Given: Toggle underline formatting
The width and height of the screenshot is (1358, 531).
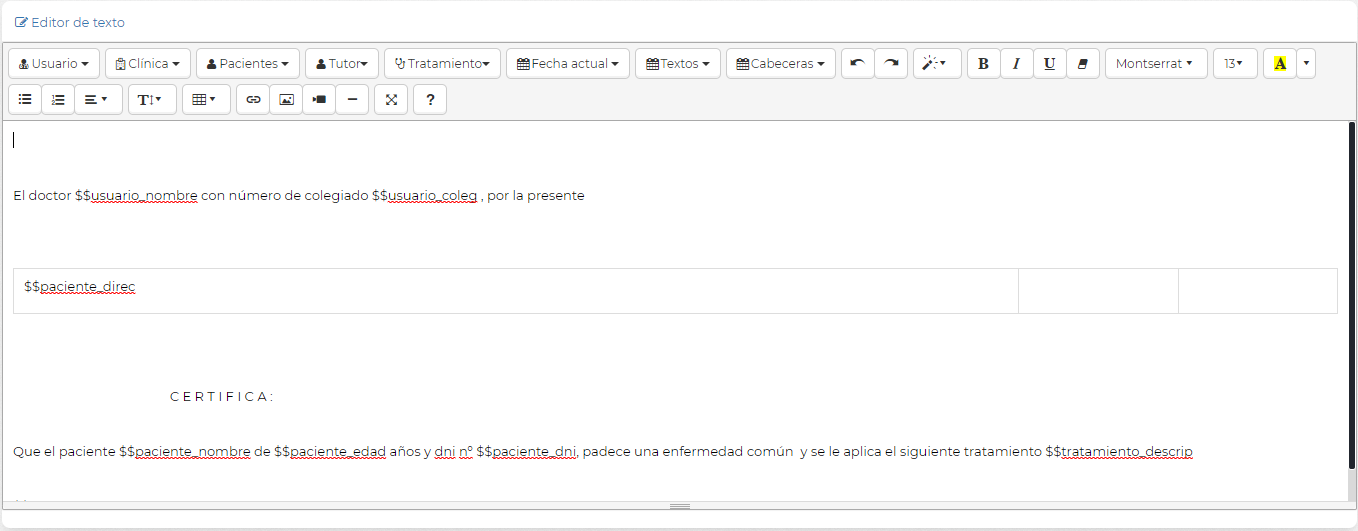Looking at the screenshot, I should (x=1049, y=64).
